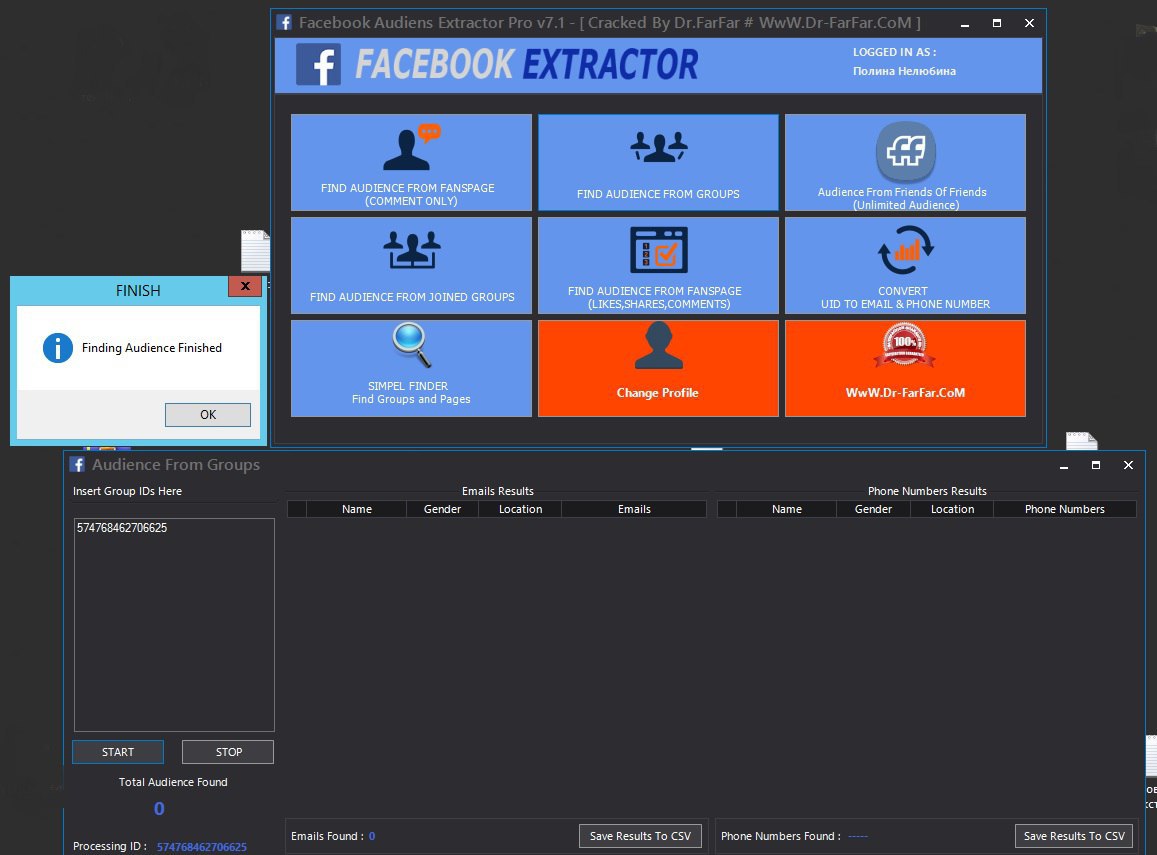Click the Processing ID value 574768462706625
This screenshot has width=1157, height=855.
[201, 847]
